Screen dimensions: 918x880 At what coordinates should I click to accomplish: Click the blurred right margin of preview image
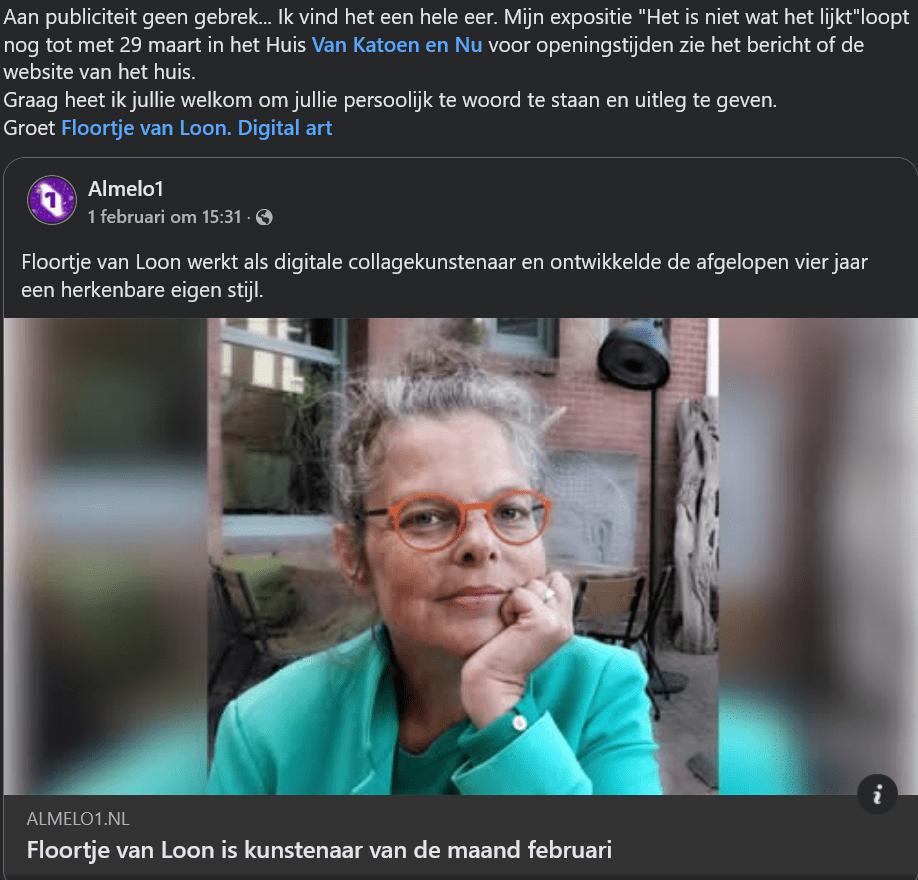point(818,556)
